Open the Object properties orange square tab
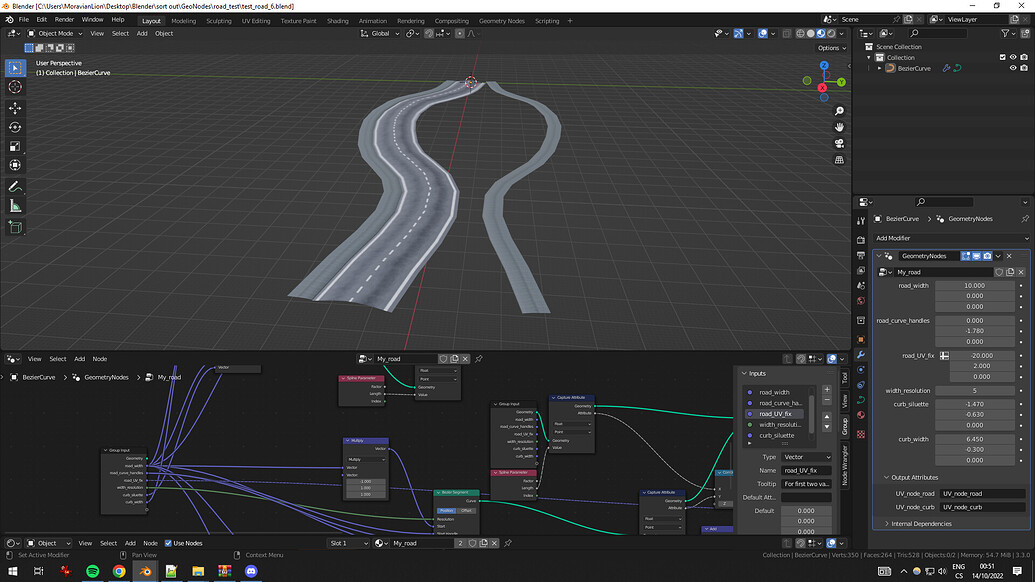 point(861,339)
